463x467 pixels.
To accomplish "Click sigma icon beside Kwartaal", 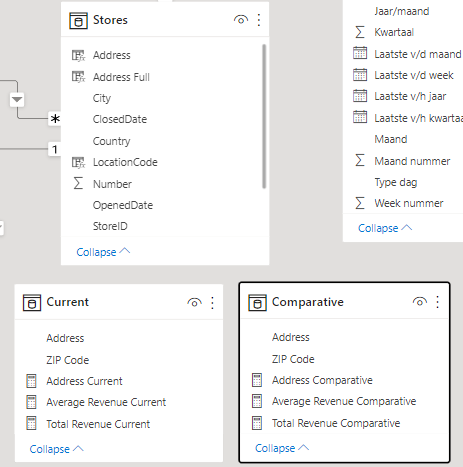I will pos(360,32).
